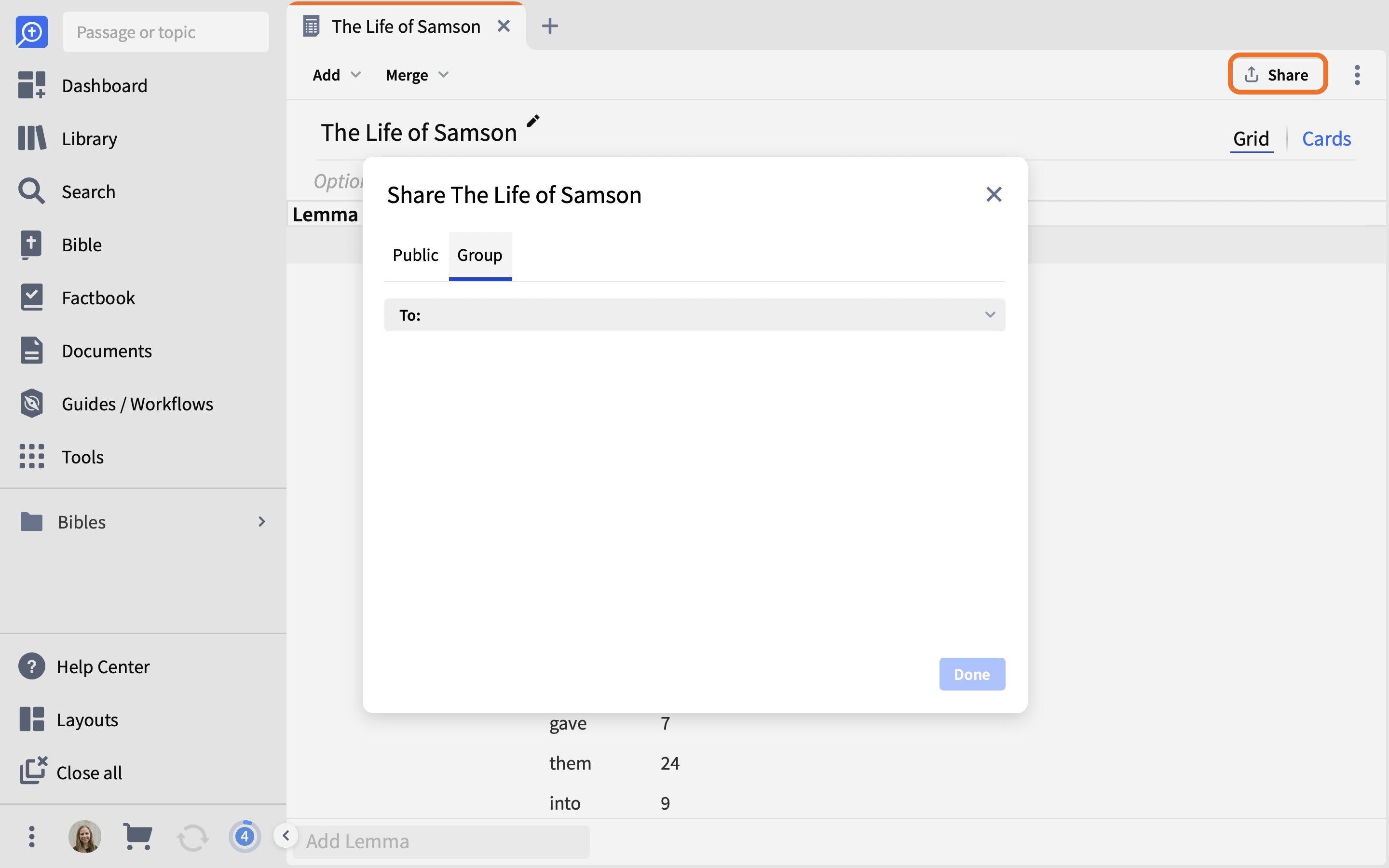Select the Group tab
Viewport: 1389px width, 868px height.
(x=480, y=256)
